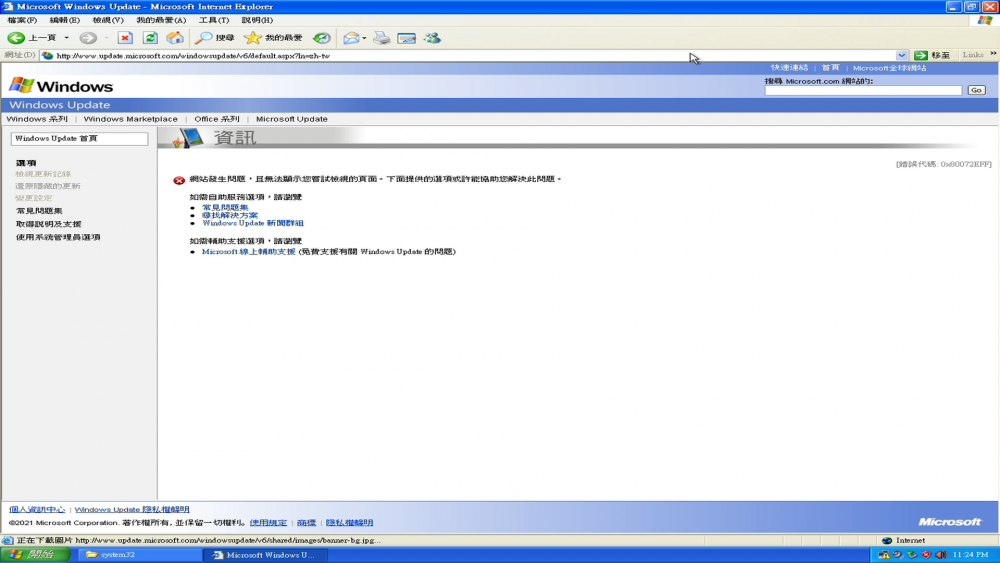Image resolution: width=1000 pixels, height=563 pixels.
Task: Click 使用系統管理員選項 in sidebar
Action: (58, 237)
